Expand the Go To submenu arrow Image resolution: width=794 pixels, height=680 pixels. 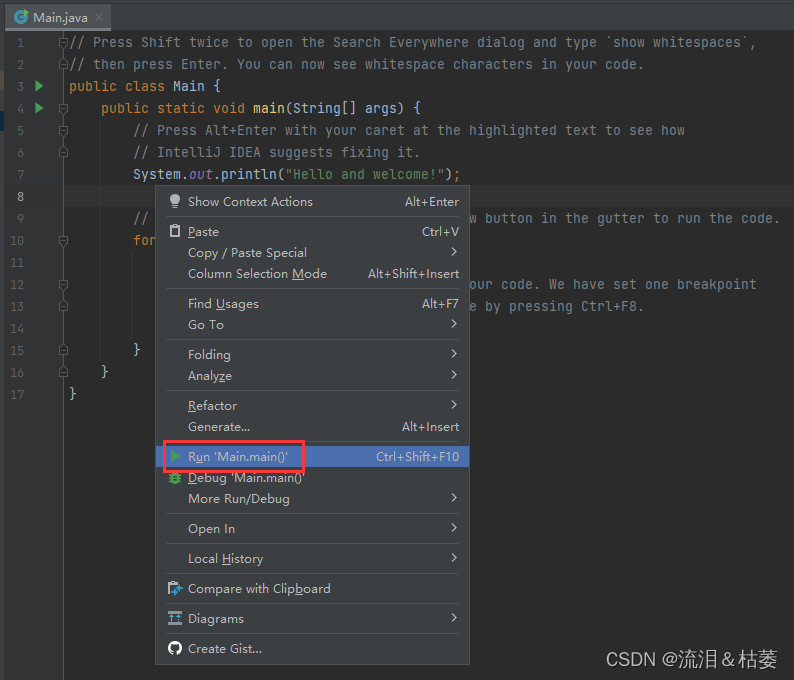click(454, 324)
